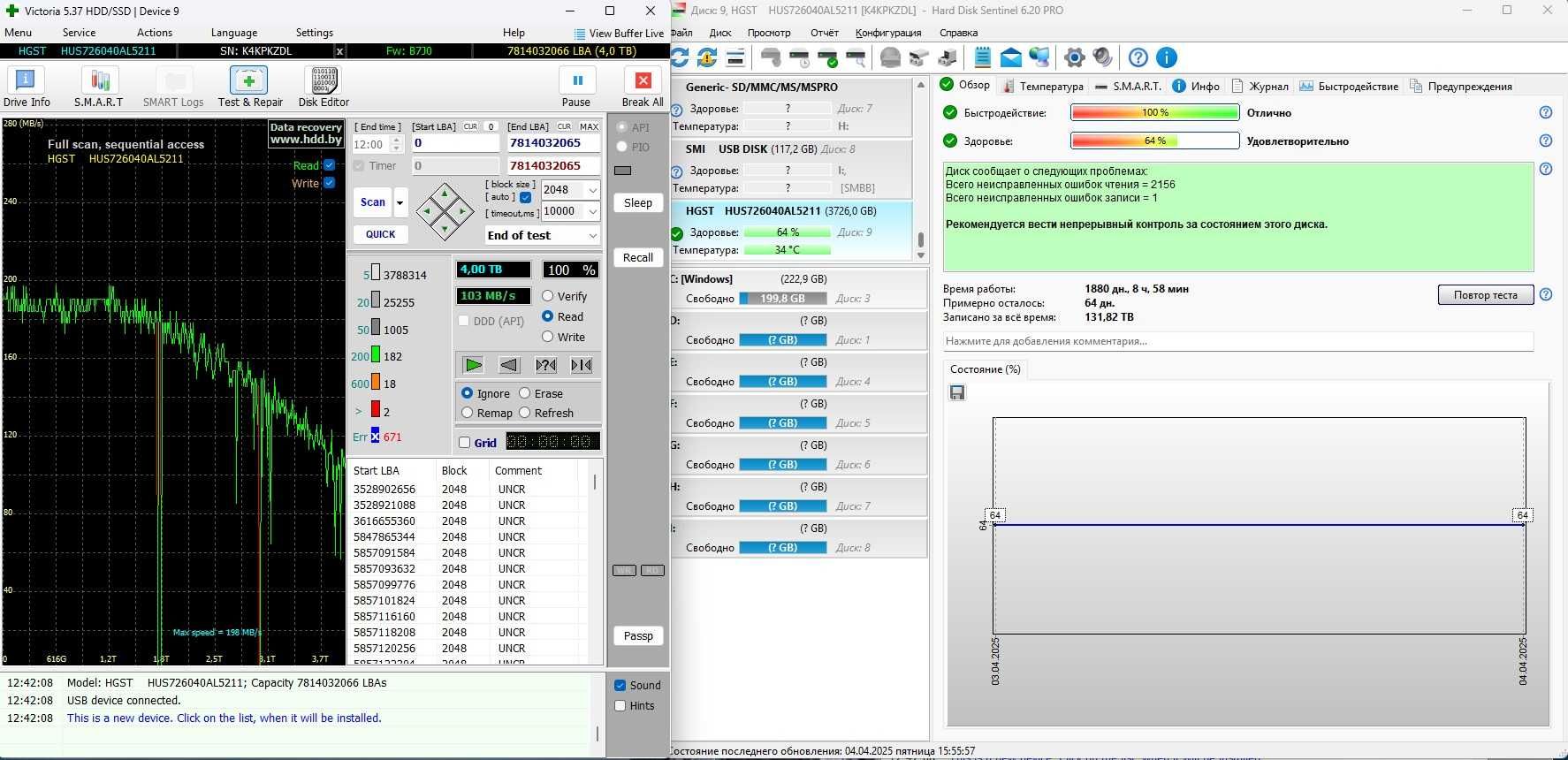Click the disk with clock icon

[799, 58]
